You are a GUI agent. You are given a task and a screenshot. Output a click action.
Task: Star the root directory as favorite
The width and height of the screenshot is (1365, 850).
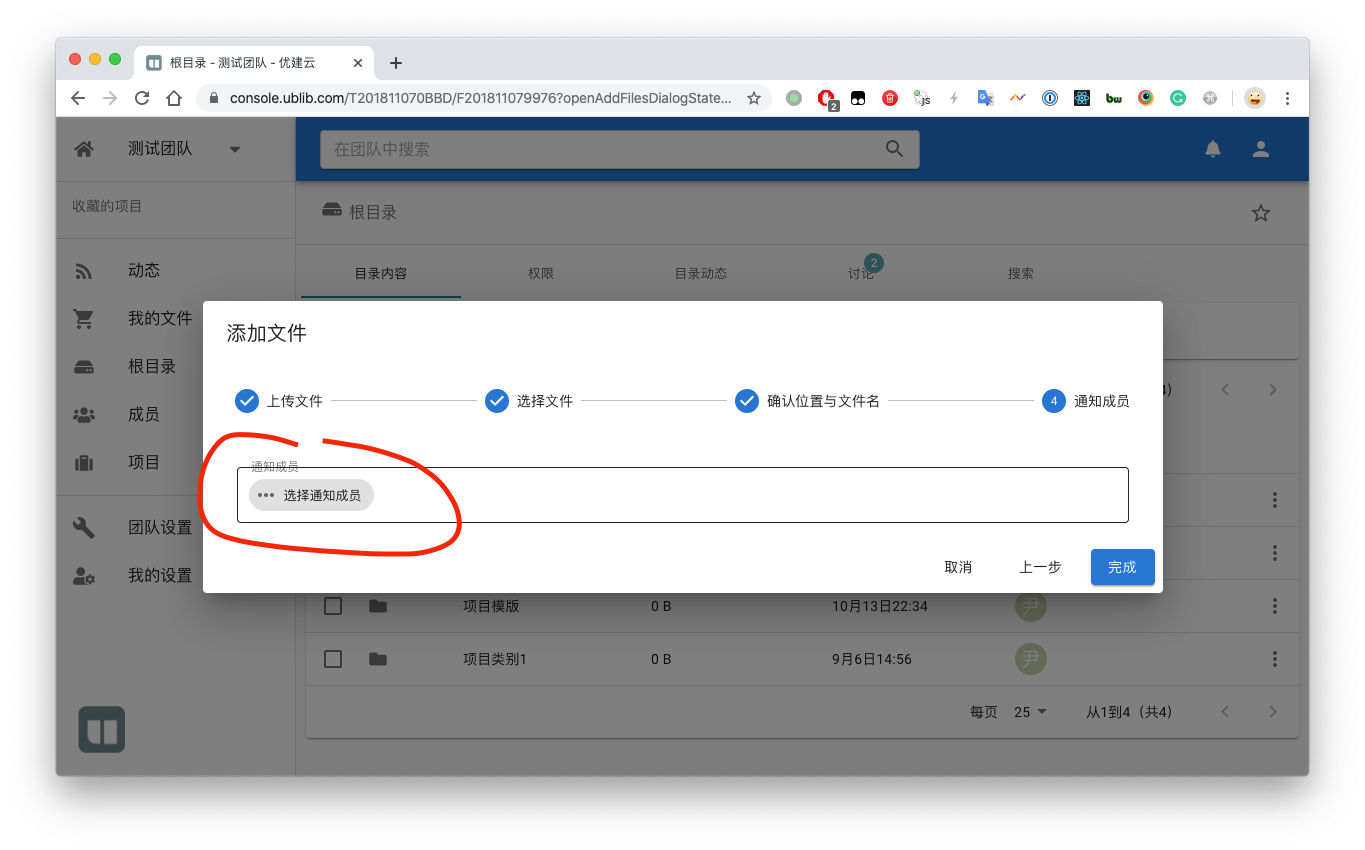1261,213
